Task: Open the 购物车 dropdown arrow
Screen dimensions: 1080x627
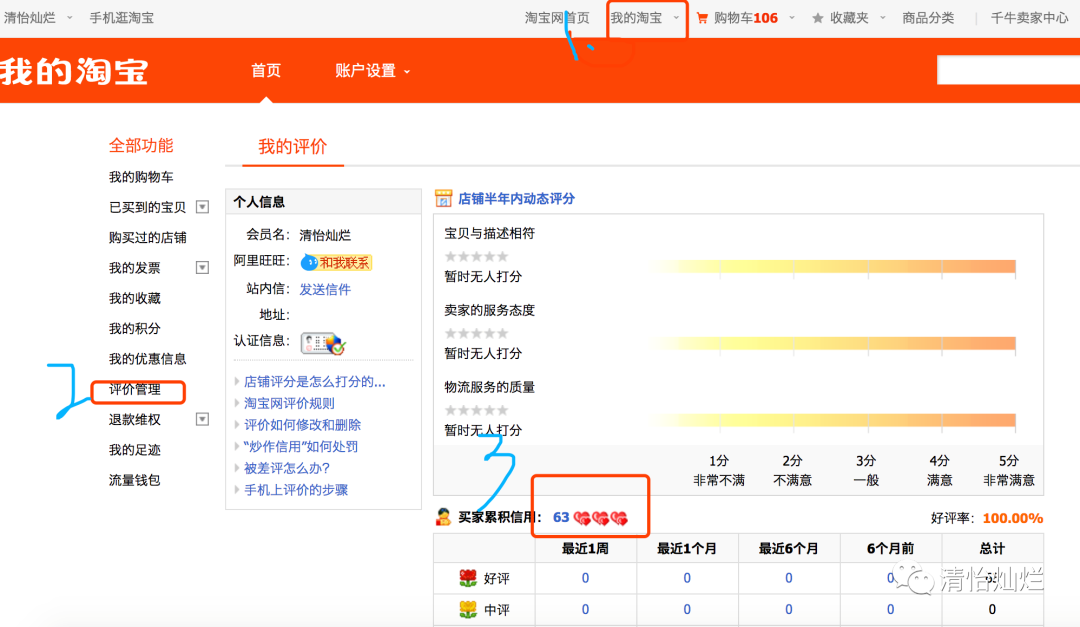Action: (x=792, y=18)
